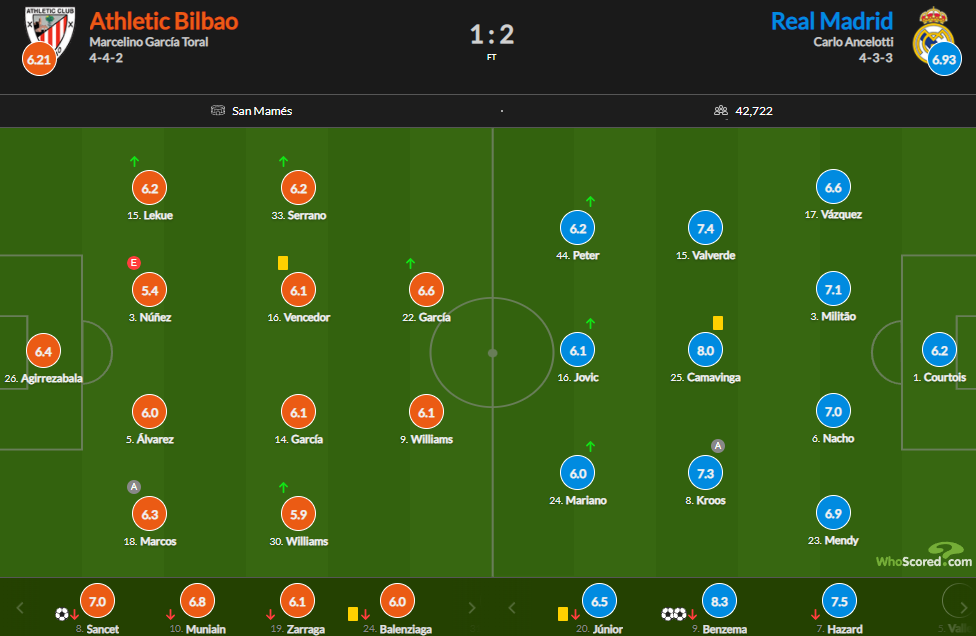Click the attendance icon next to 42,722
976x636 pixels.
721,110
